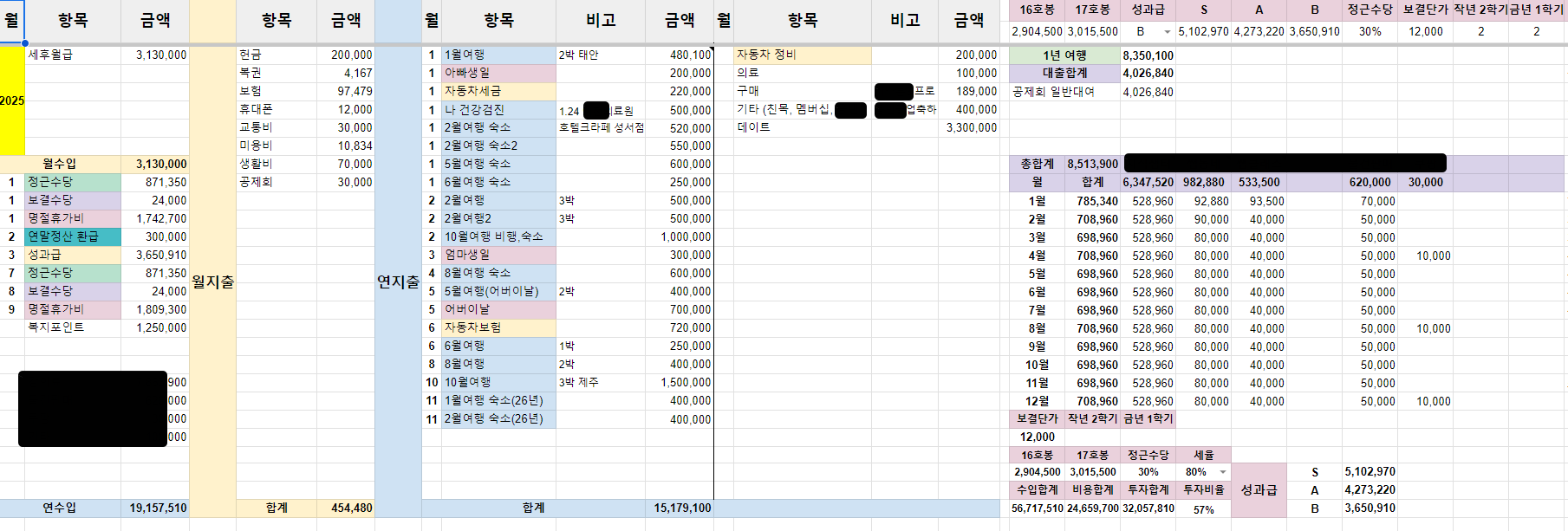
Task: Select the 총합계 label cell
Action: (x=1037, y=164)
